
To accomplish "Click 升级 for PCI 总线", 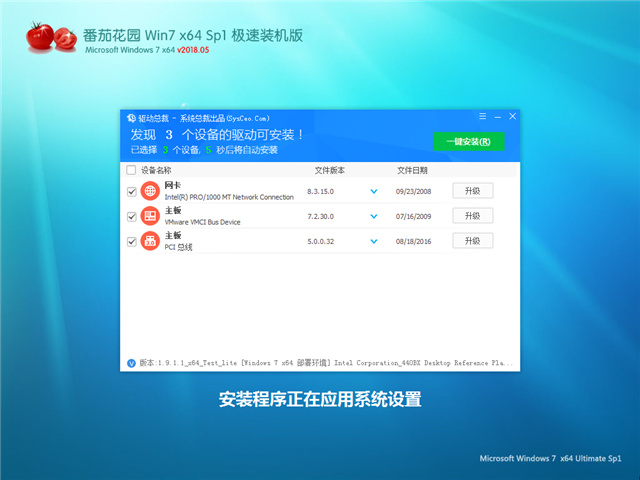I will 473,241.
